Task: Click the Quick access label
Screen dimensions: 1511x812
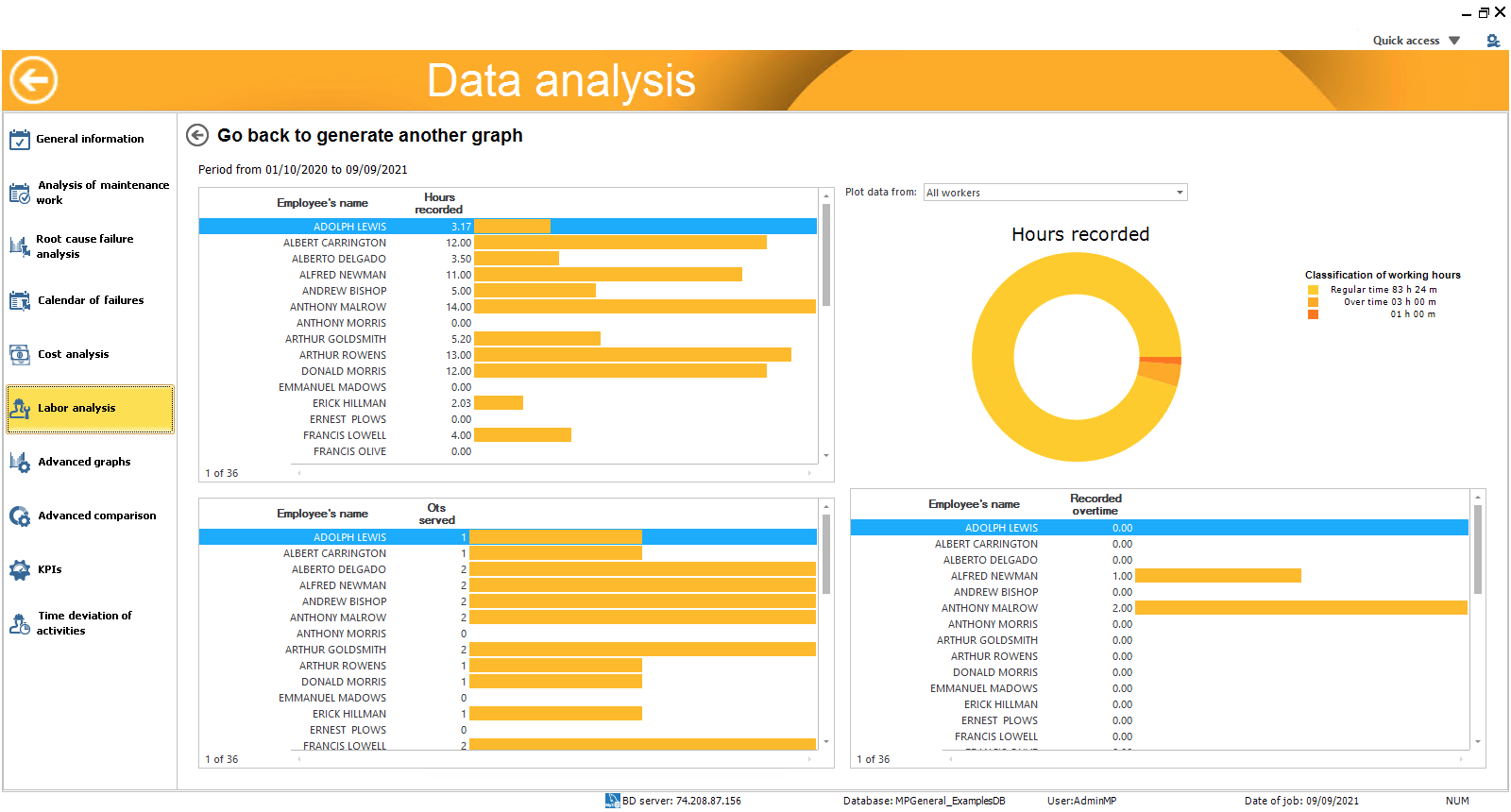Action: 1406,41
